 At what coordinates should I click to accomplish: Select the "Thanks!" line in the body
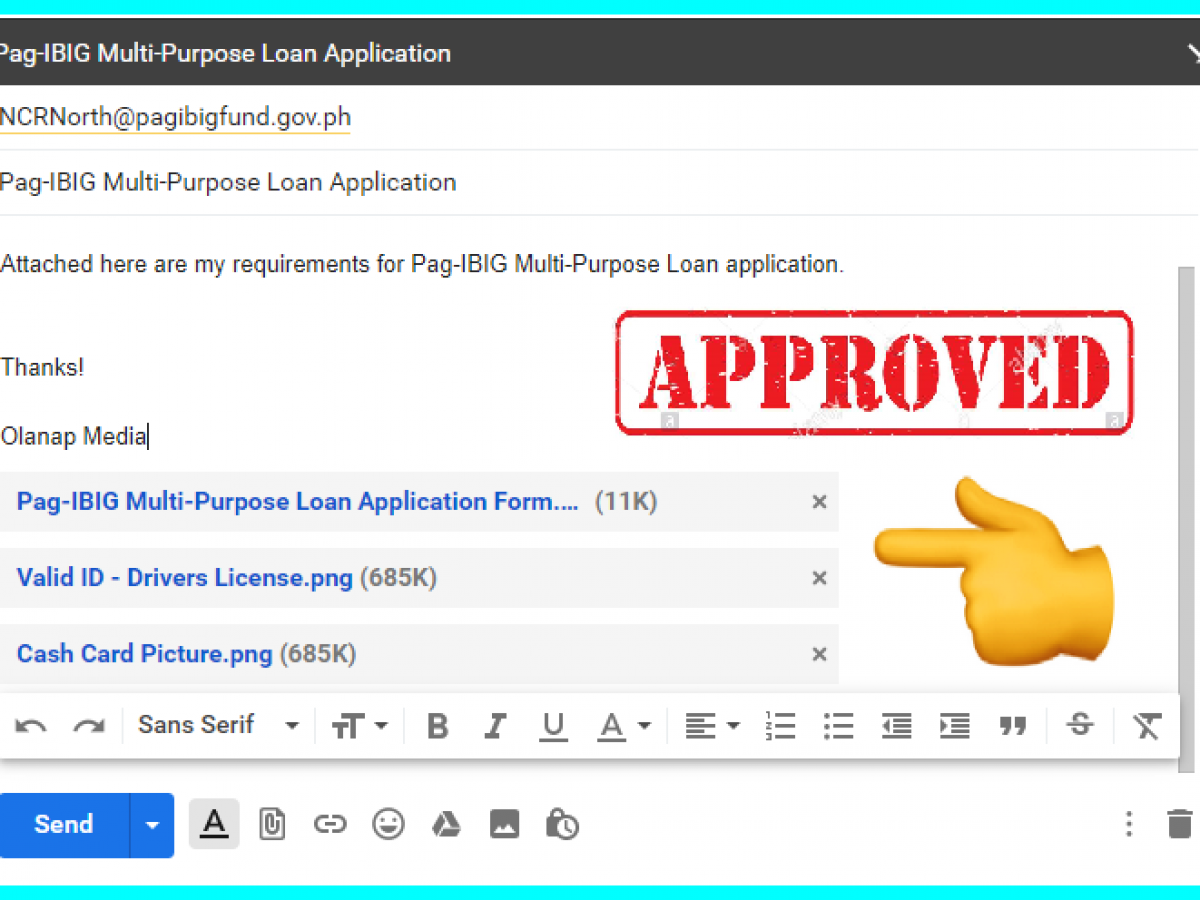[x=42, y=367]
